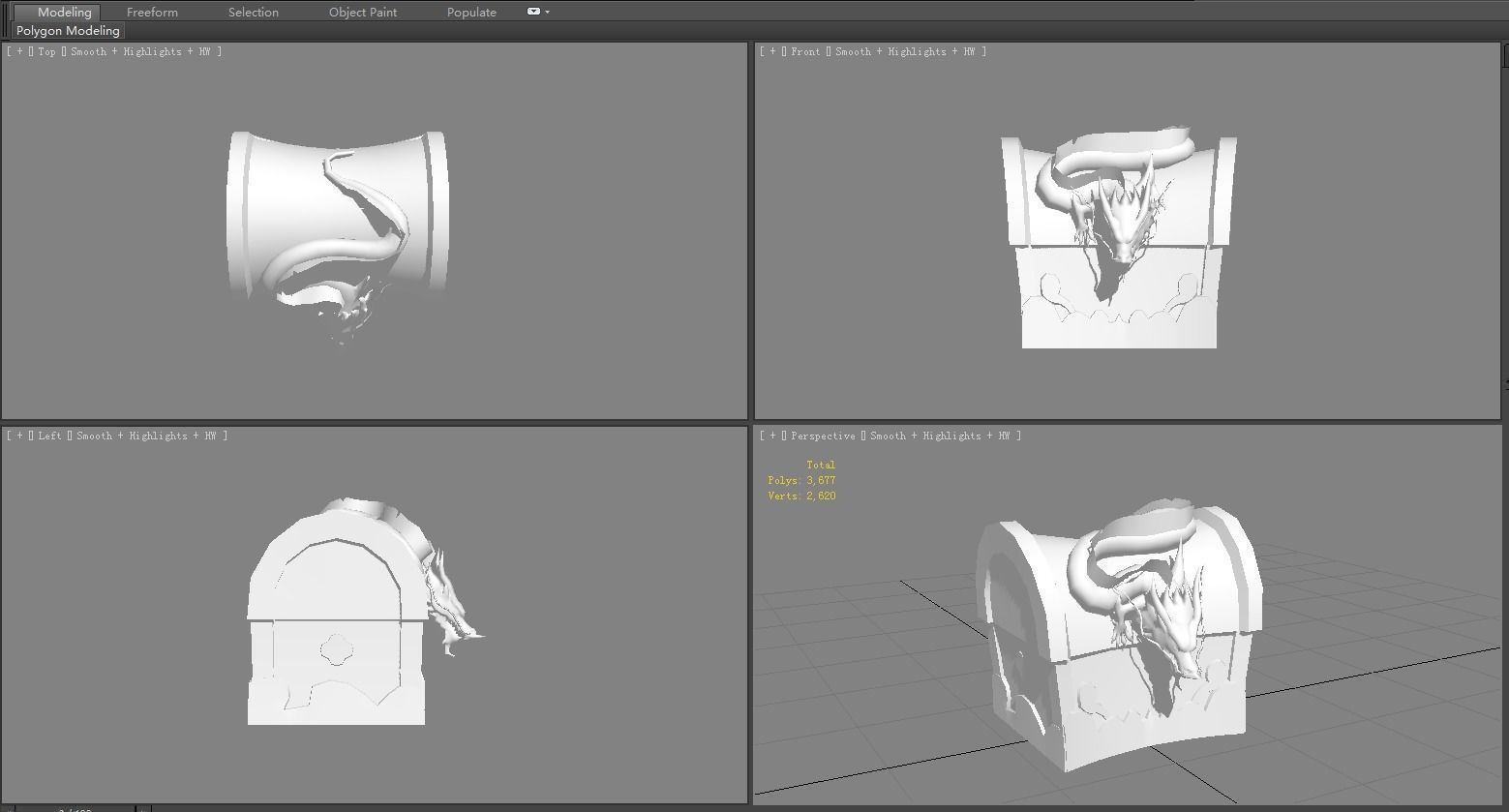Click the yellow Total statistics heading

click(x=821, y=465)
